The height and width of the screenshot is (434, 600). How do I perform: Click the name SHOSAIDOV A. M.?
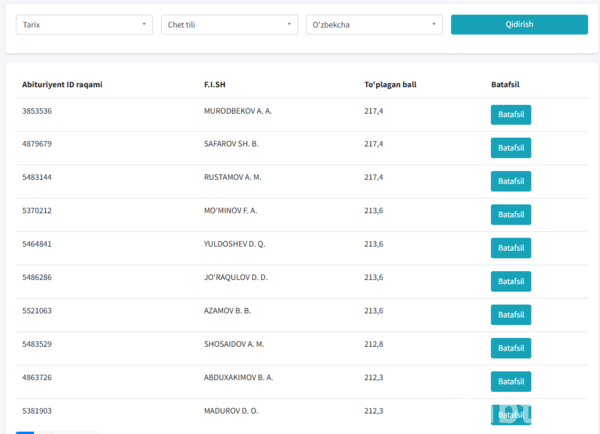click(x=234, y=344)
